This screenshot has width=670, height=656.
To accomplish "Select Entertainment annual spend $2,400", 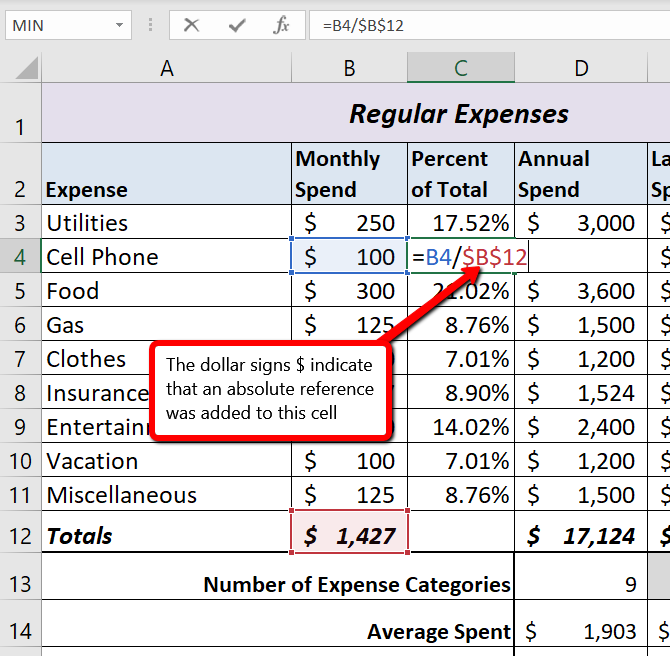I will pyautogui.click(x=581, y=426).
